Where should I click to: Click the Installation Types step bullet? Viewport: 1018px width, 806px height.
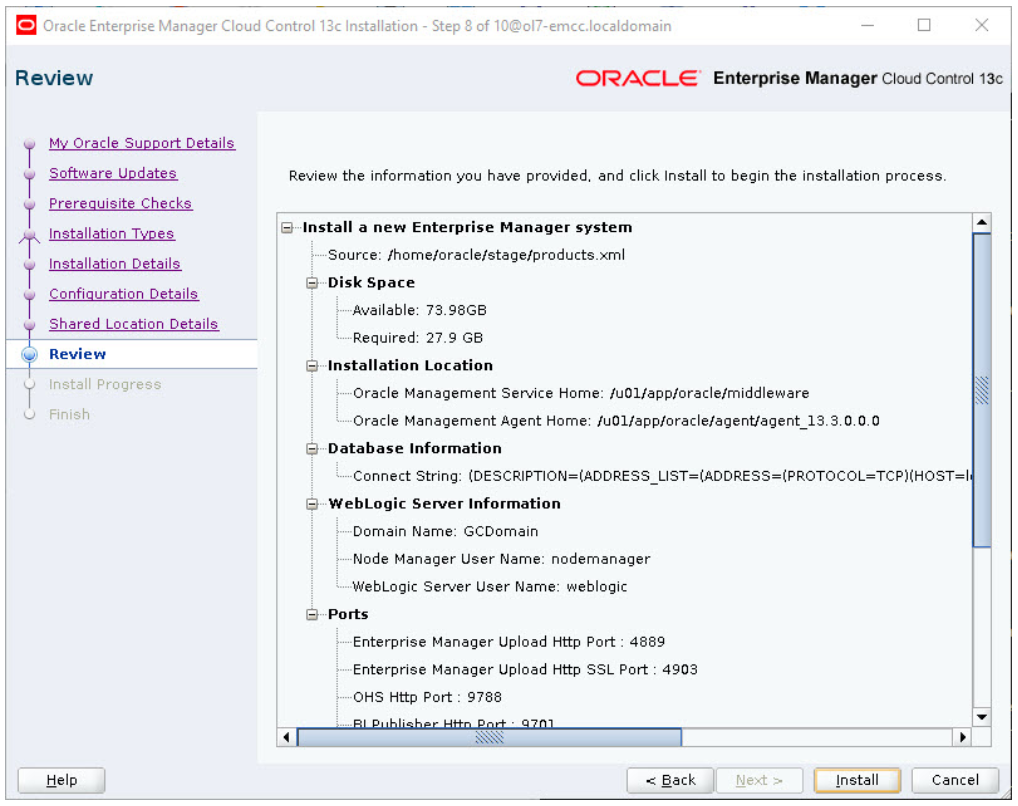29,234
